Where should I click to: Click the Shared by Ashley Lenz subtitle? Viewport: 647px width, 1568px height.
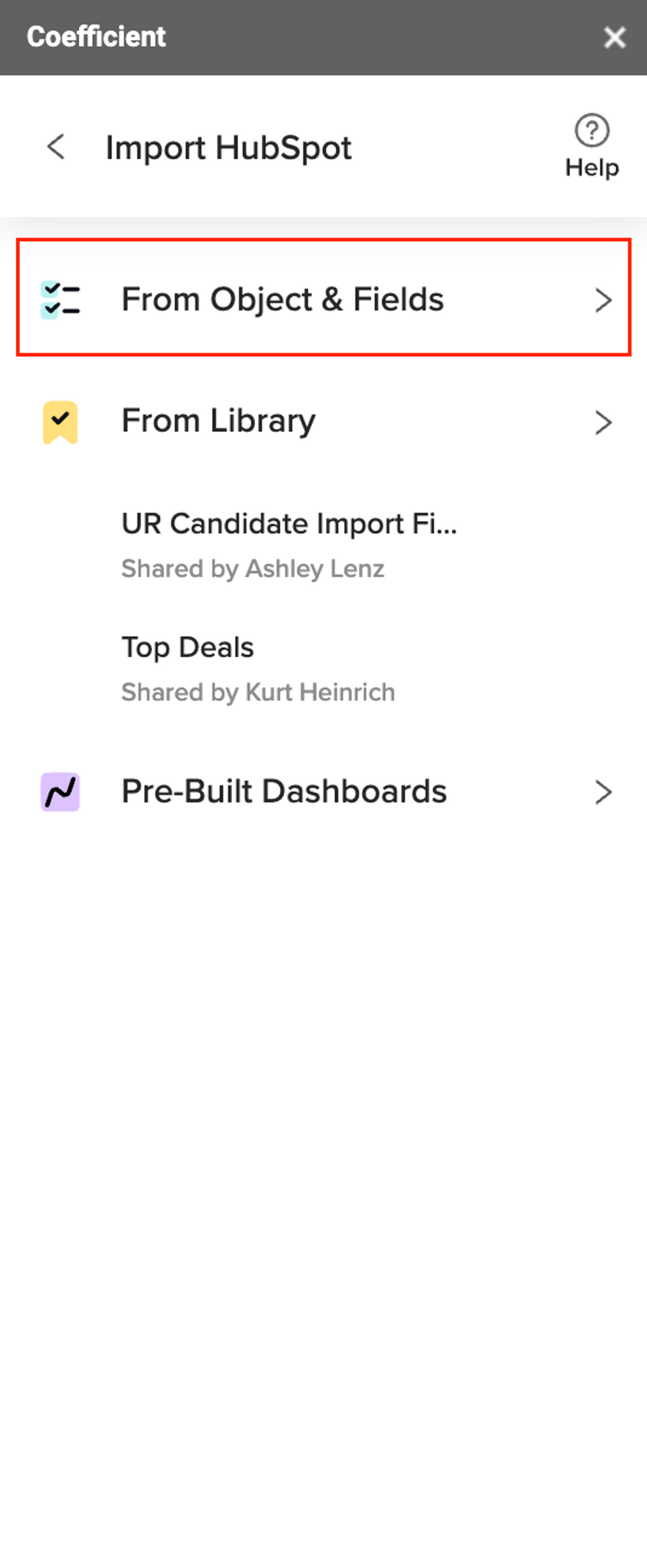click(x=253, y=568)
